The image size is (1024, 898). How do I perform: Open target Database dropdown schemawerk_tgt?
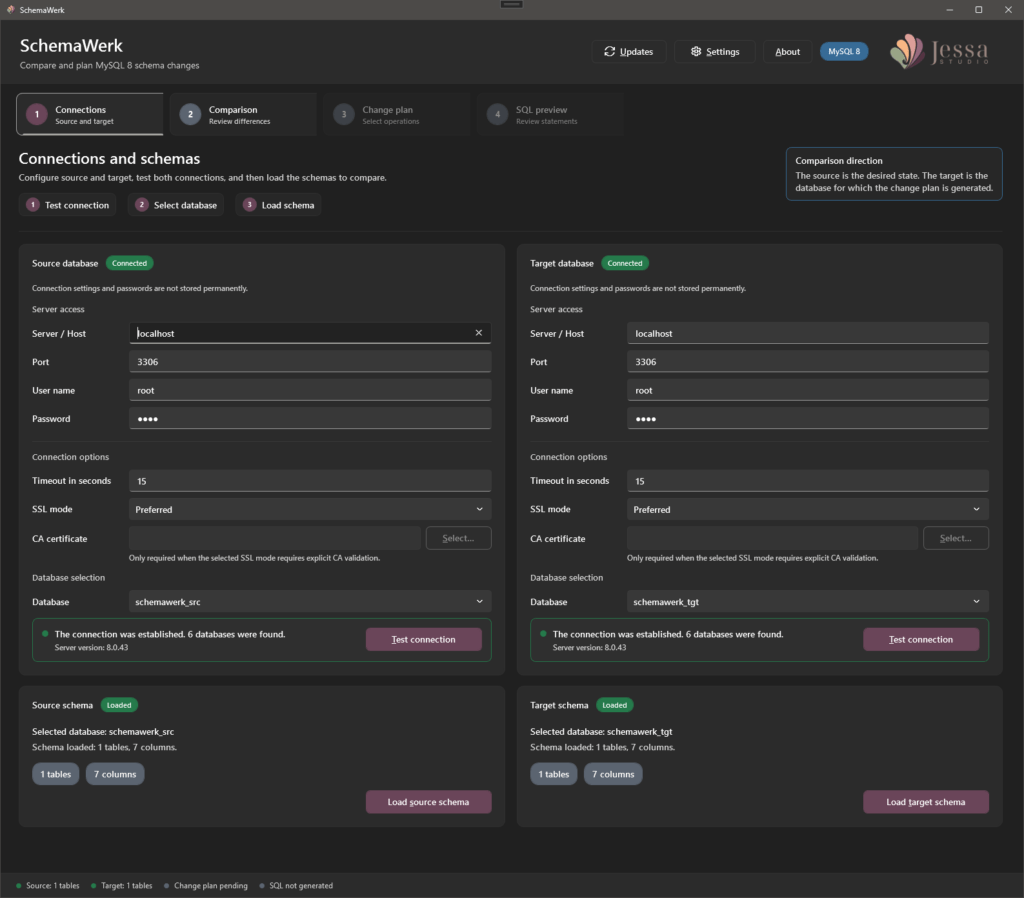click(x=808, y=601)
